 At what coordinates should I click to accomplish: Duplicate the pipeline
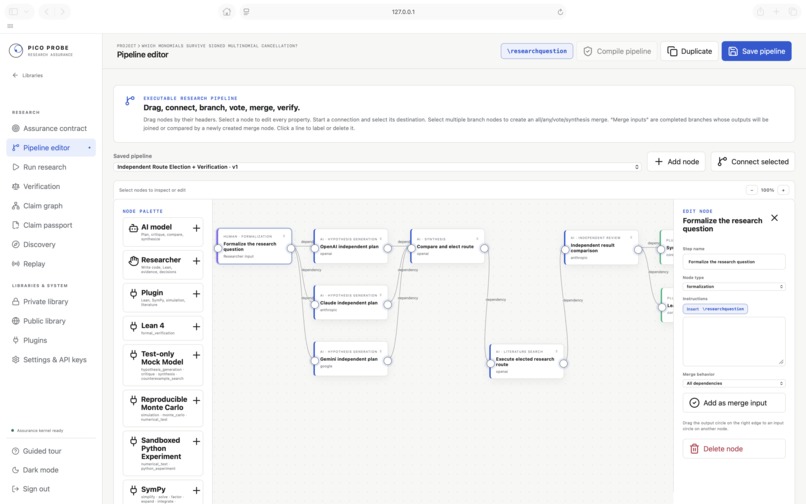[x=689, y=51]
